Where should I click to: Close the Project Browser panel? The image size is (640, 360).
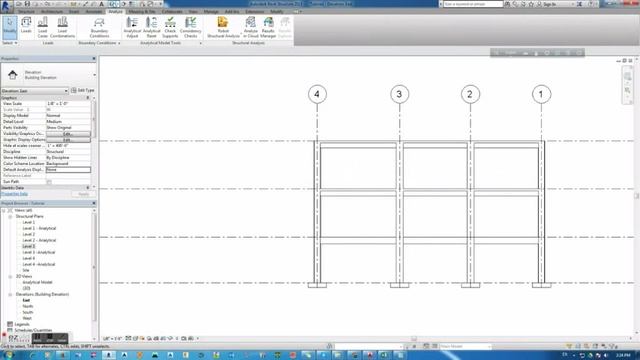click(x=94, y=203)
